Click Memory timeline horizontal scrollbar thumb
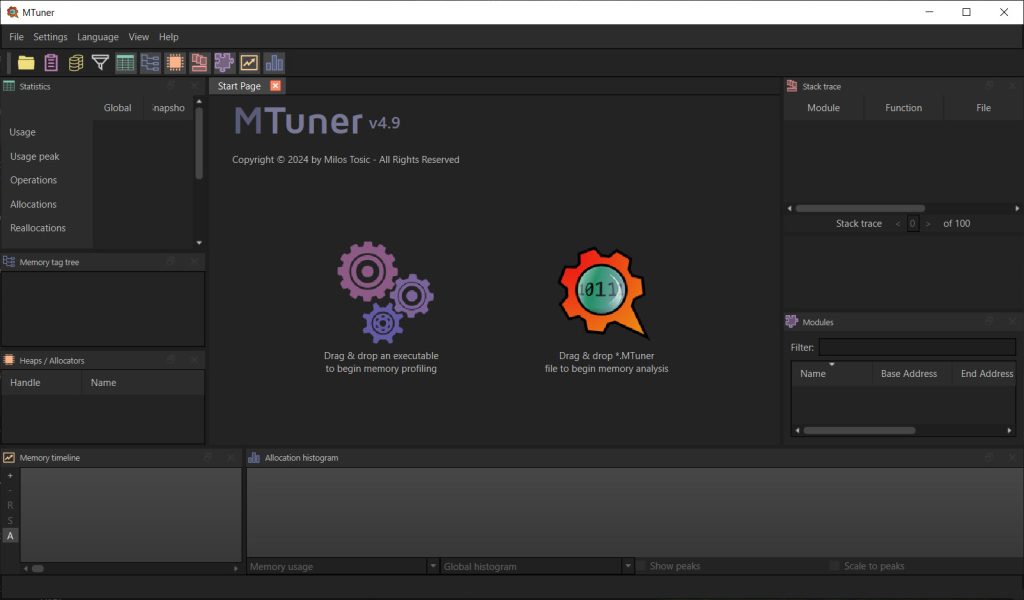 [x=38, y=569]
